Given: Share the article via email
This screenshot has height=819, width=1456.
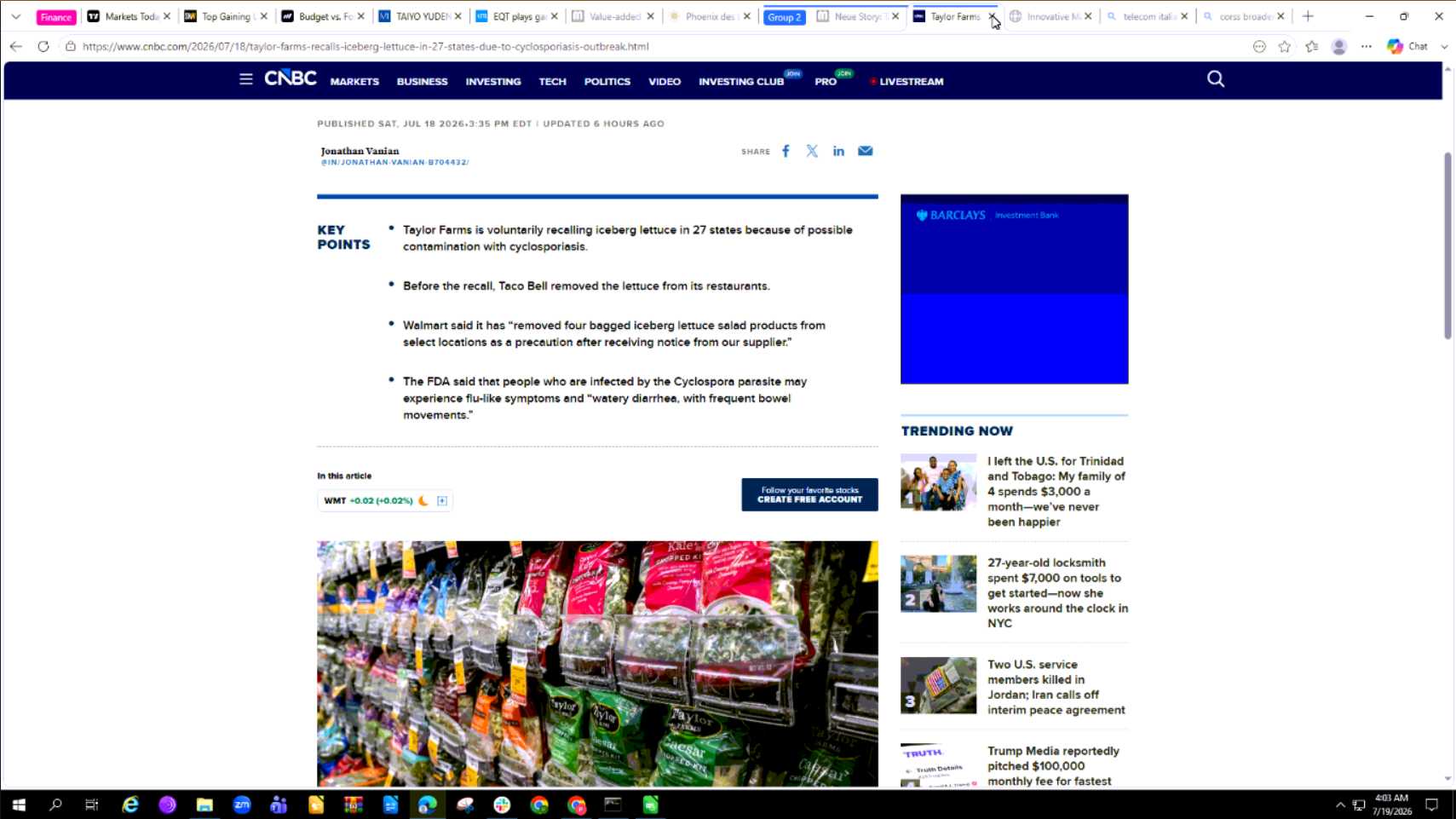Looking at the screenshot, I should point(866,151).
